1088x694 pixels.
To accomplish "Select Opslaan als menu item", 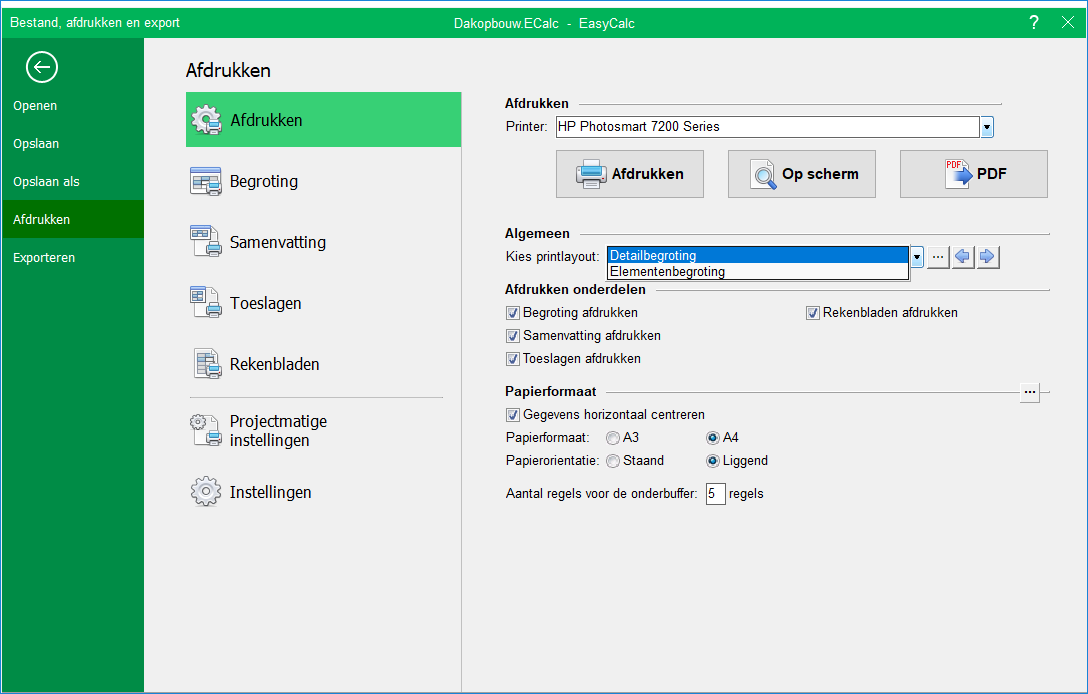I will [46, 181].
